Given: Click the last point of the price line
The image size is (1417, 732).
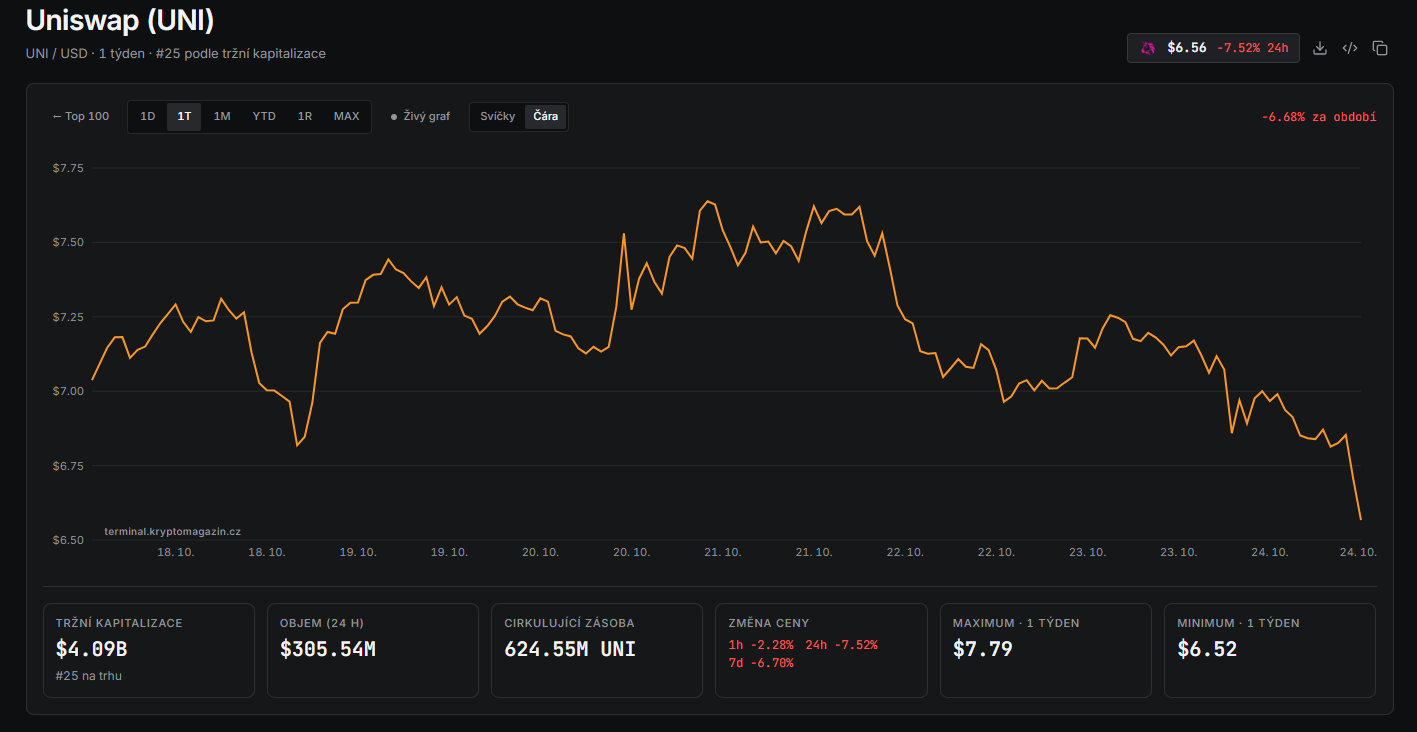Looking at the screenshot, I should pos(1361,519).
